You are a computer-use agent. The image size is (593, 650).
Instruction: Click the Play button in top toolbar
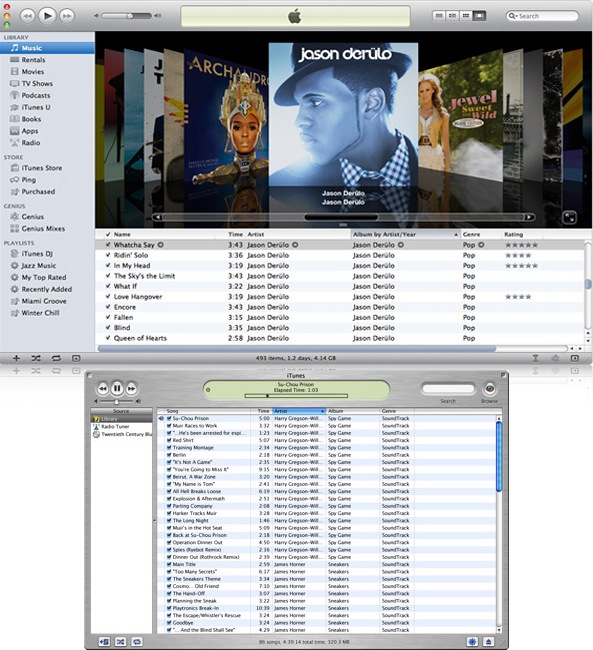[x=47, y=16]
